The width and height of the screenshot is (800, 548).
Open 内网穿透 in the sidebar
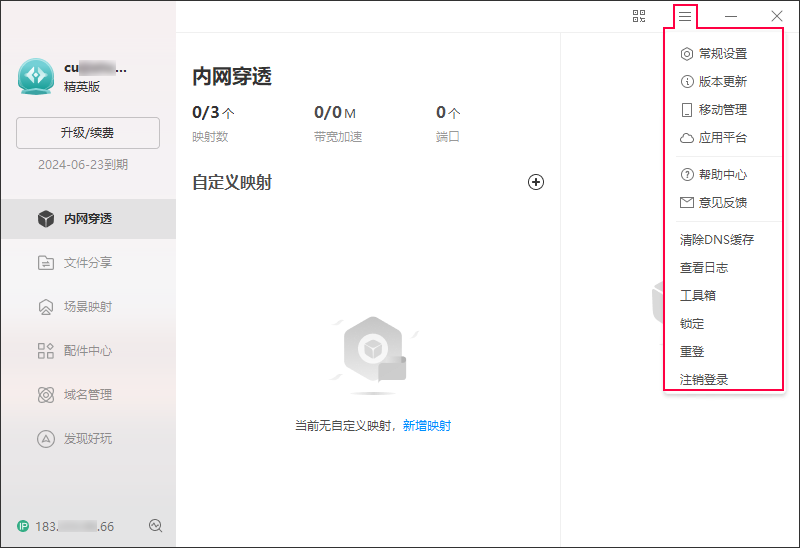[87, 219]
